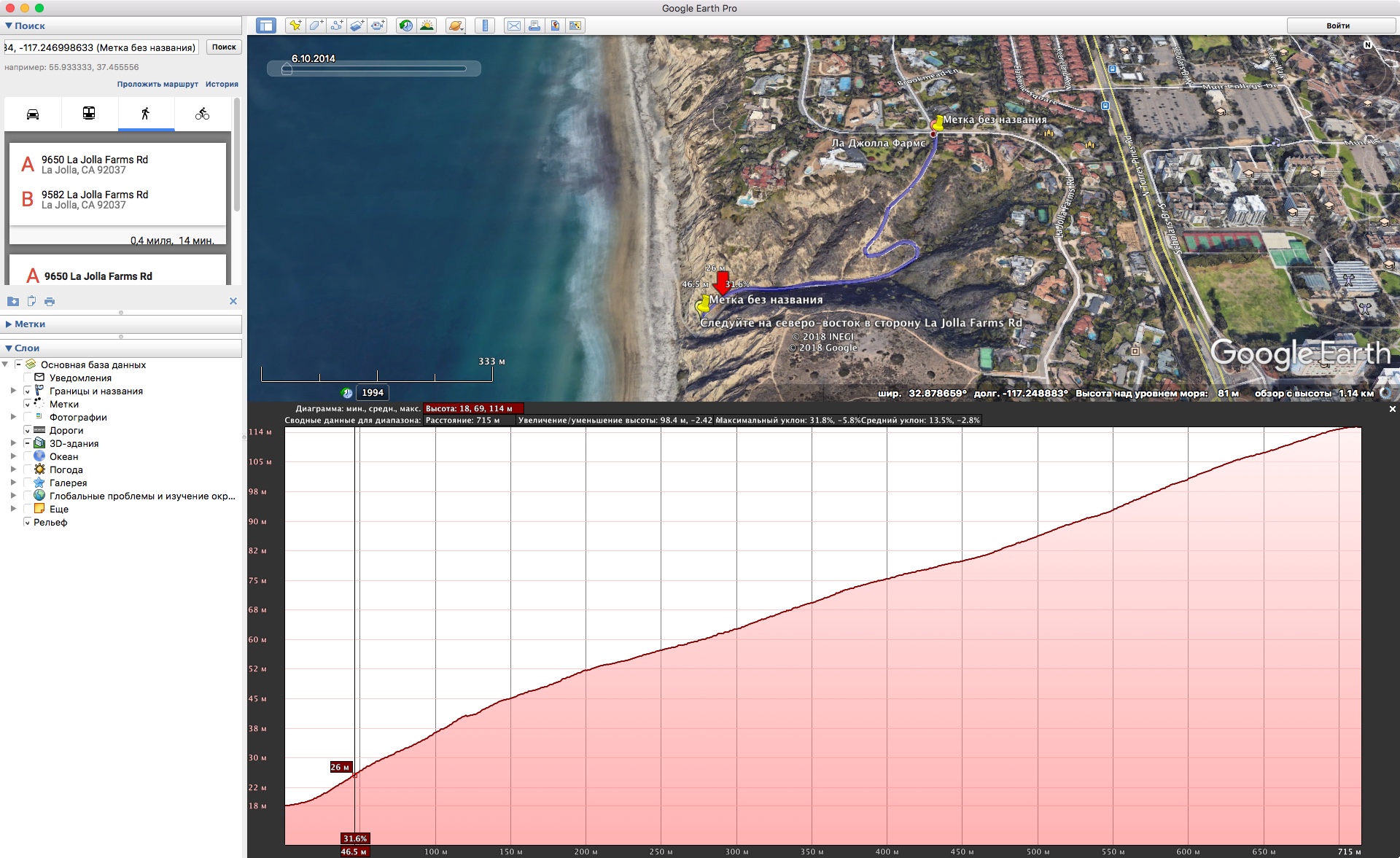
Task: Select route point A 9650 La Jolla Farms Rd
Action: (x=95, y=165)
